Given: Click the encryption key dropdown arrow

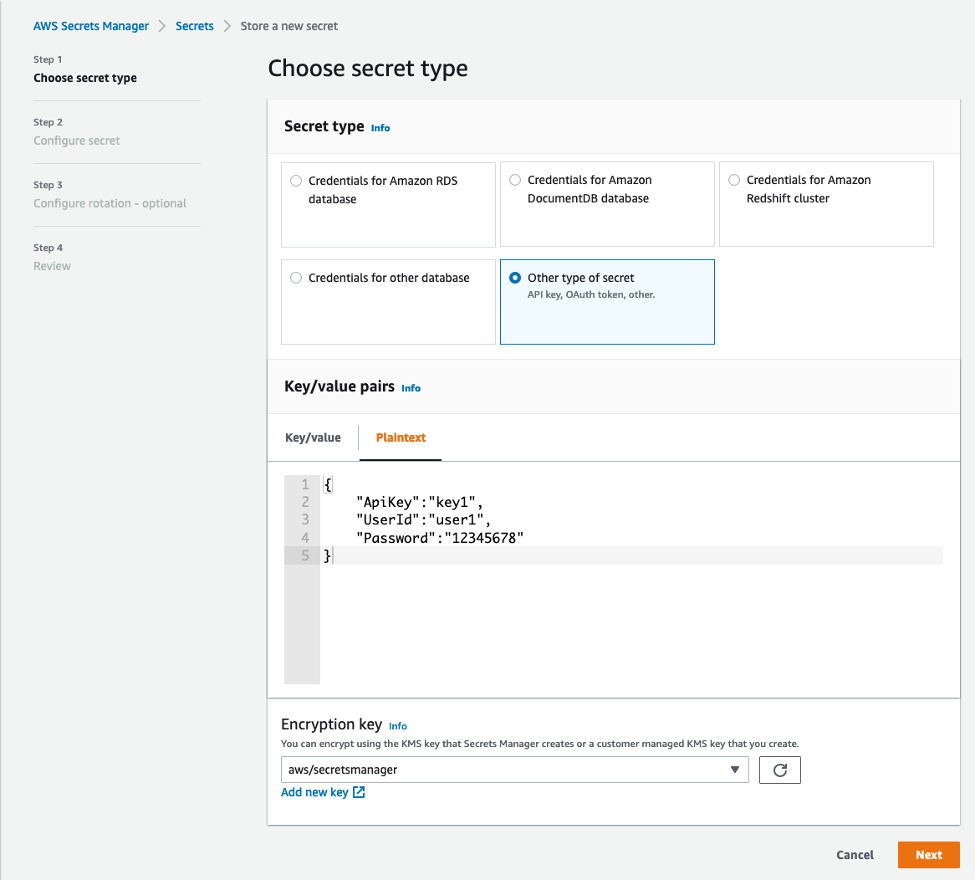Looking at the screenshot, I should point(737,770).
